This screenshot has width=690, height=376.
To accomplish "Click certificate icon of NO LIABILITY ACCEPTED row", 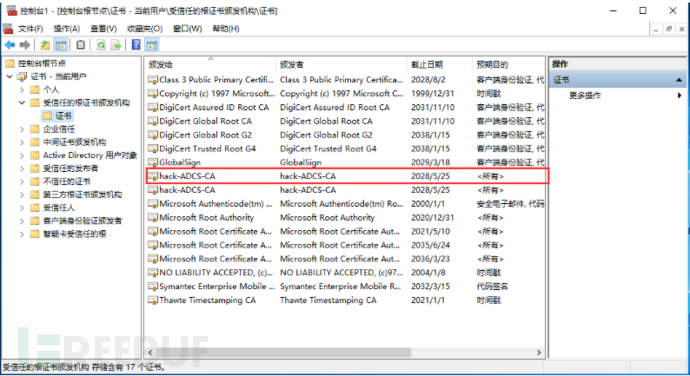I will tap(153, 272).
